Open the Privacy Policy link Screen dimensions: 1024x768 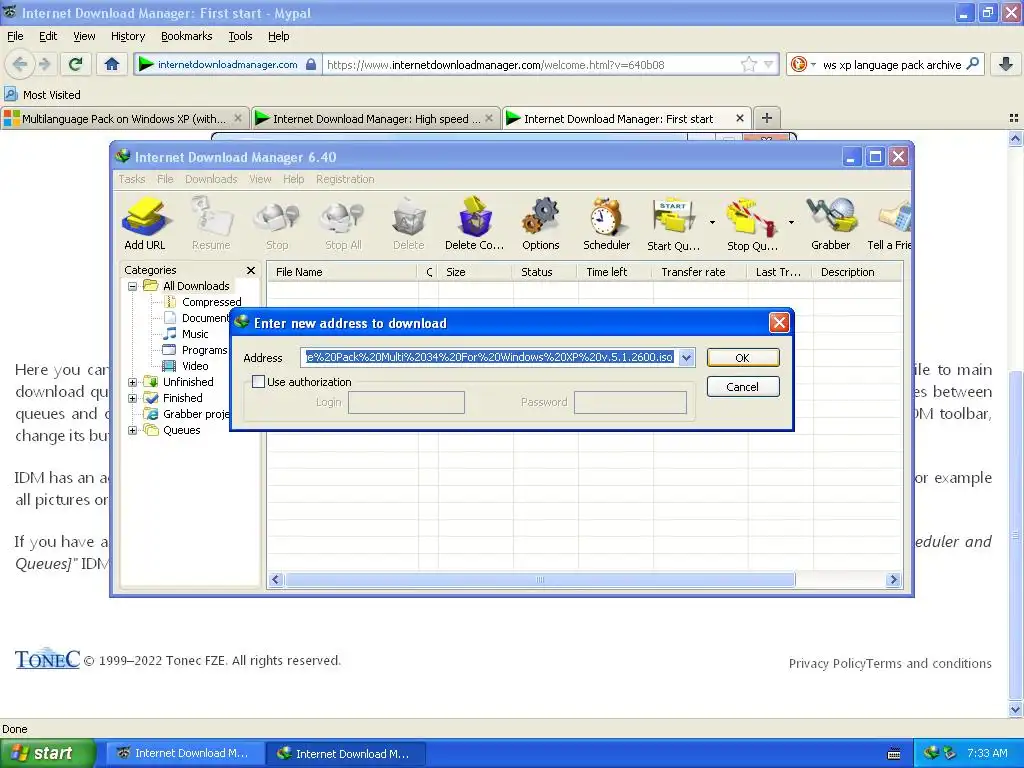pyautogui.click(x=827, y=663)
